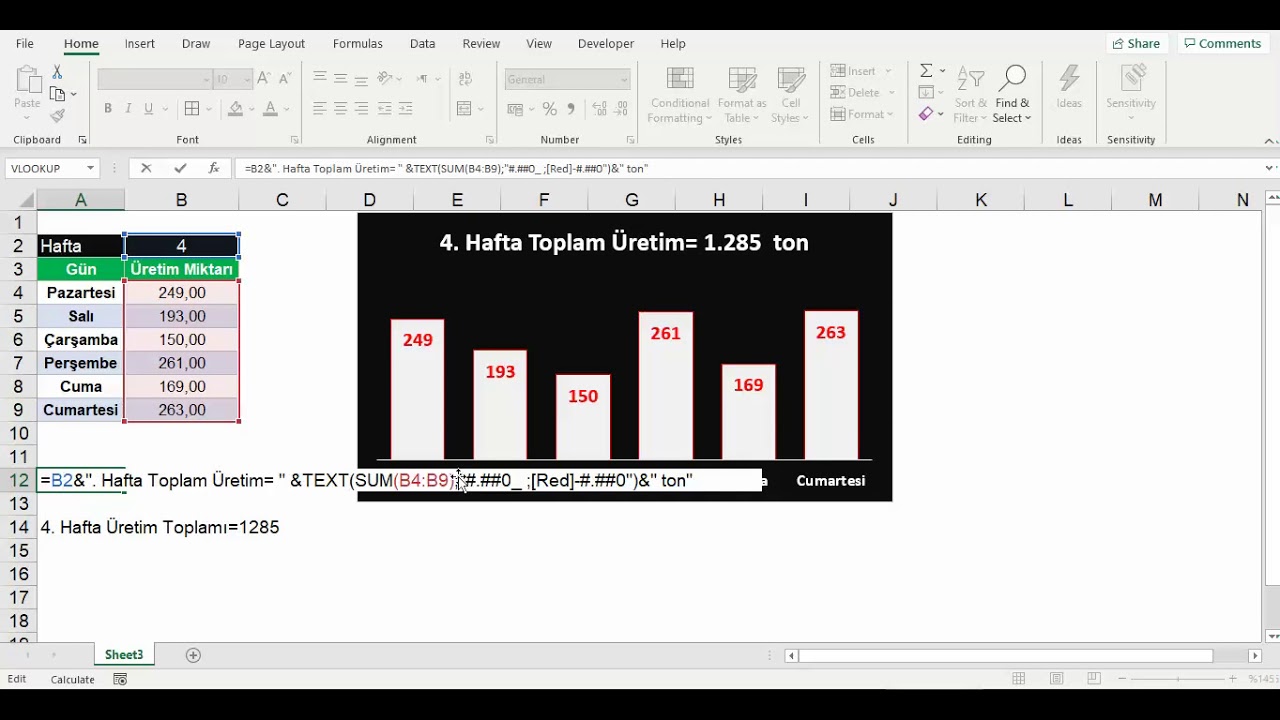Image resolution: width=1280 pixels, height=720 pixels.
Task: Open the font name dropdown
Action: (206, 79)
